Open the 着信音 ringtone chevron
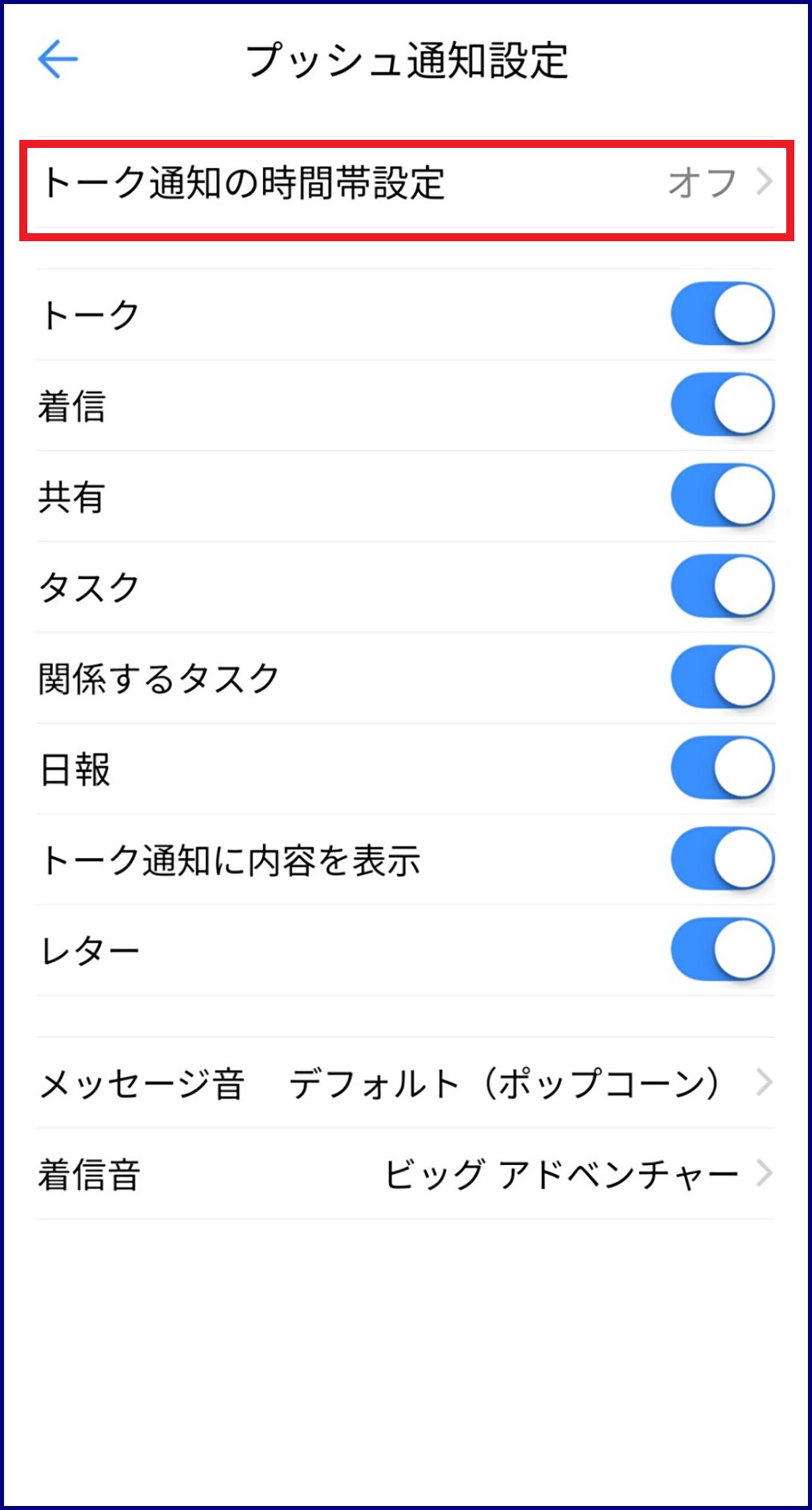812x1510 pixels. (x=765, y=1174)
